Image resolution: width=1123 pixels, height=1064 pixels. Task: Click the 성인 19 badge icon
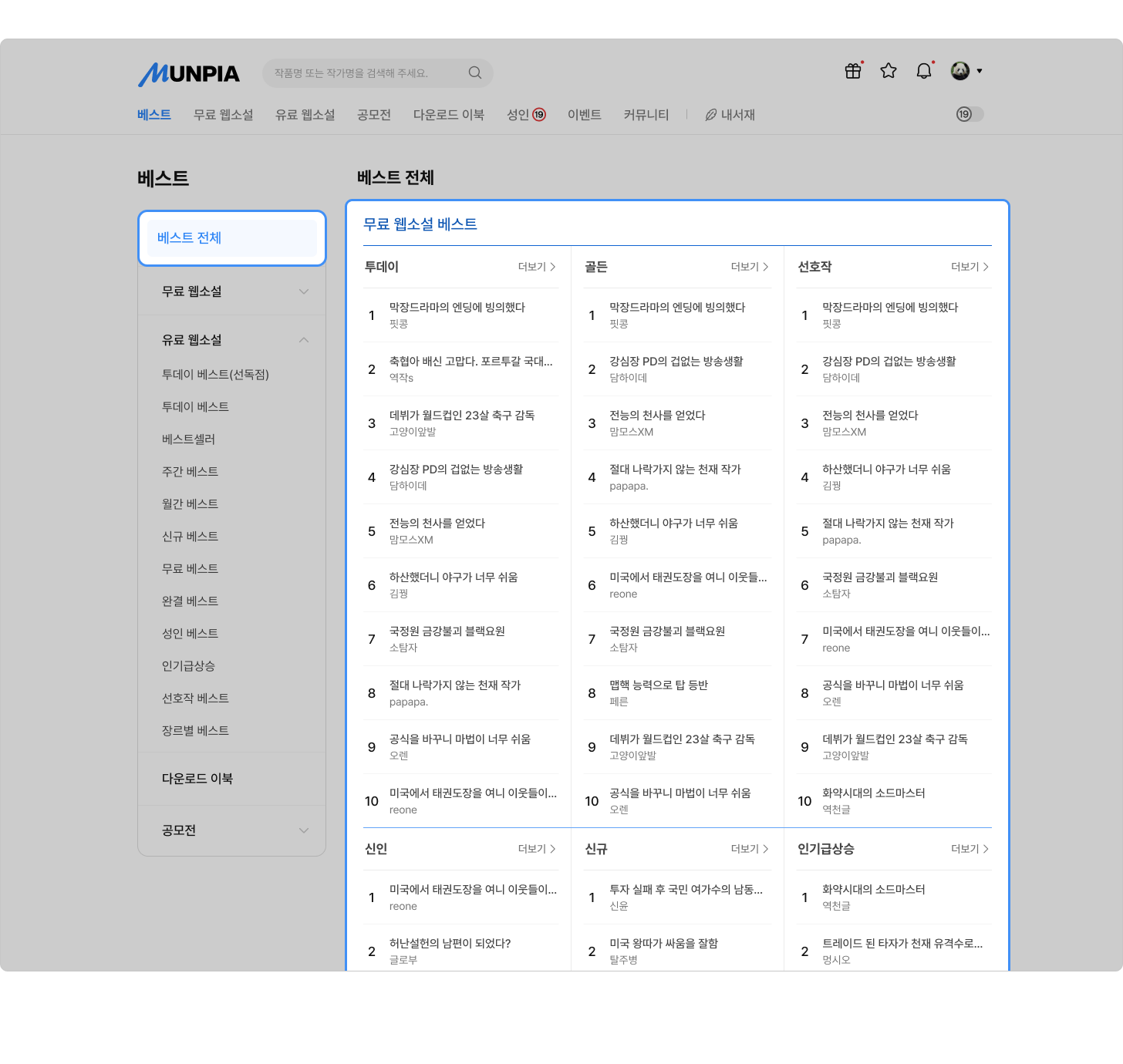pos(539,115)
